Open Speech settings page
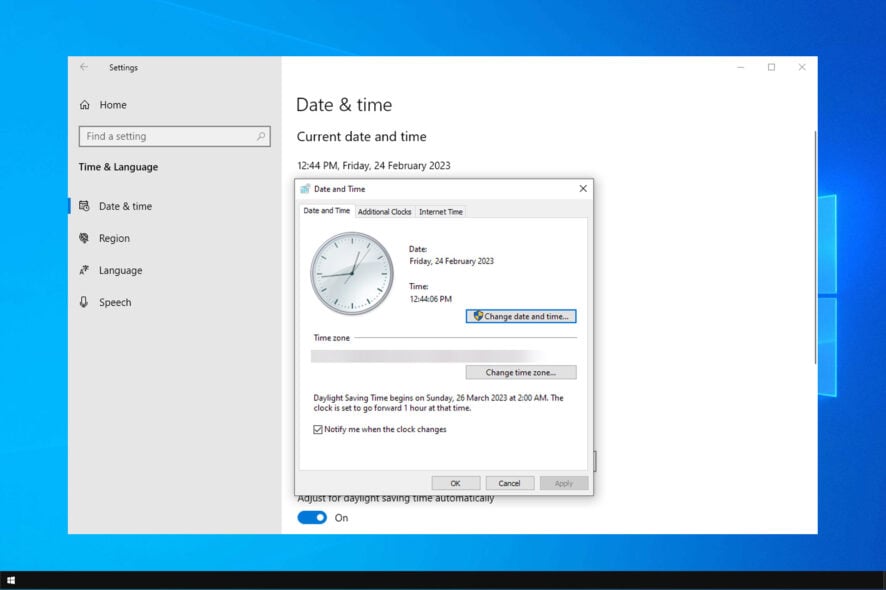 point(115,302)
